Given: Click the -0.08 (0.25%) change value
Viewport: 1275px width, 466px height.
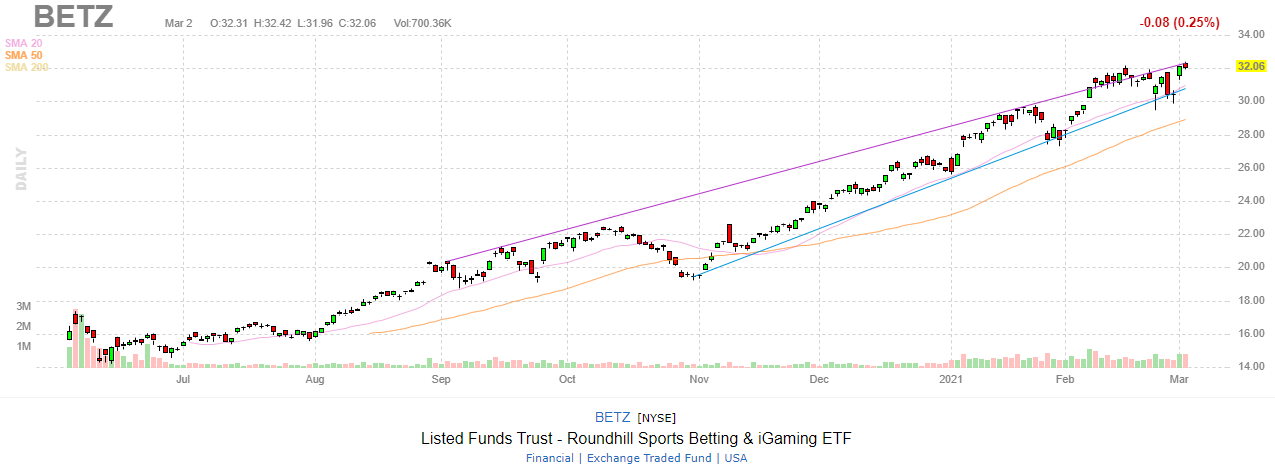Looking at the screenshot, I should [x=1179, y=23].
